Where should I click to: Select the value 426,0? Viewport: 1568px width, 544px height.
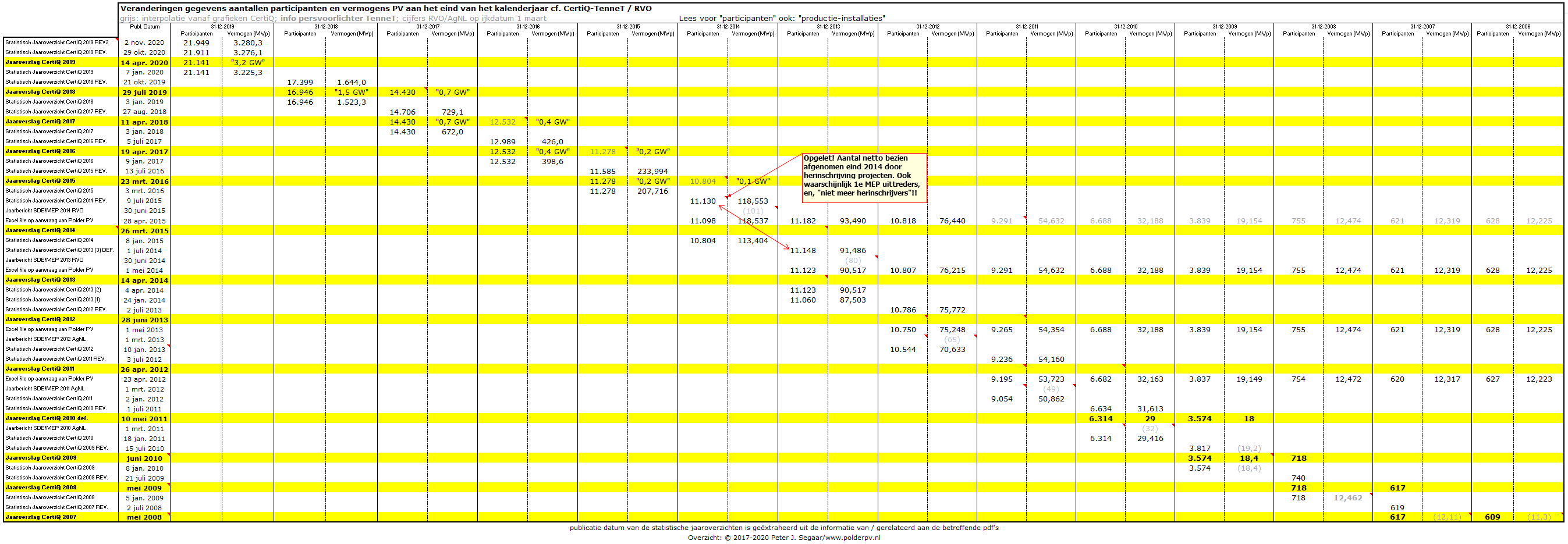point(553,142)
